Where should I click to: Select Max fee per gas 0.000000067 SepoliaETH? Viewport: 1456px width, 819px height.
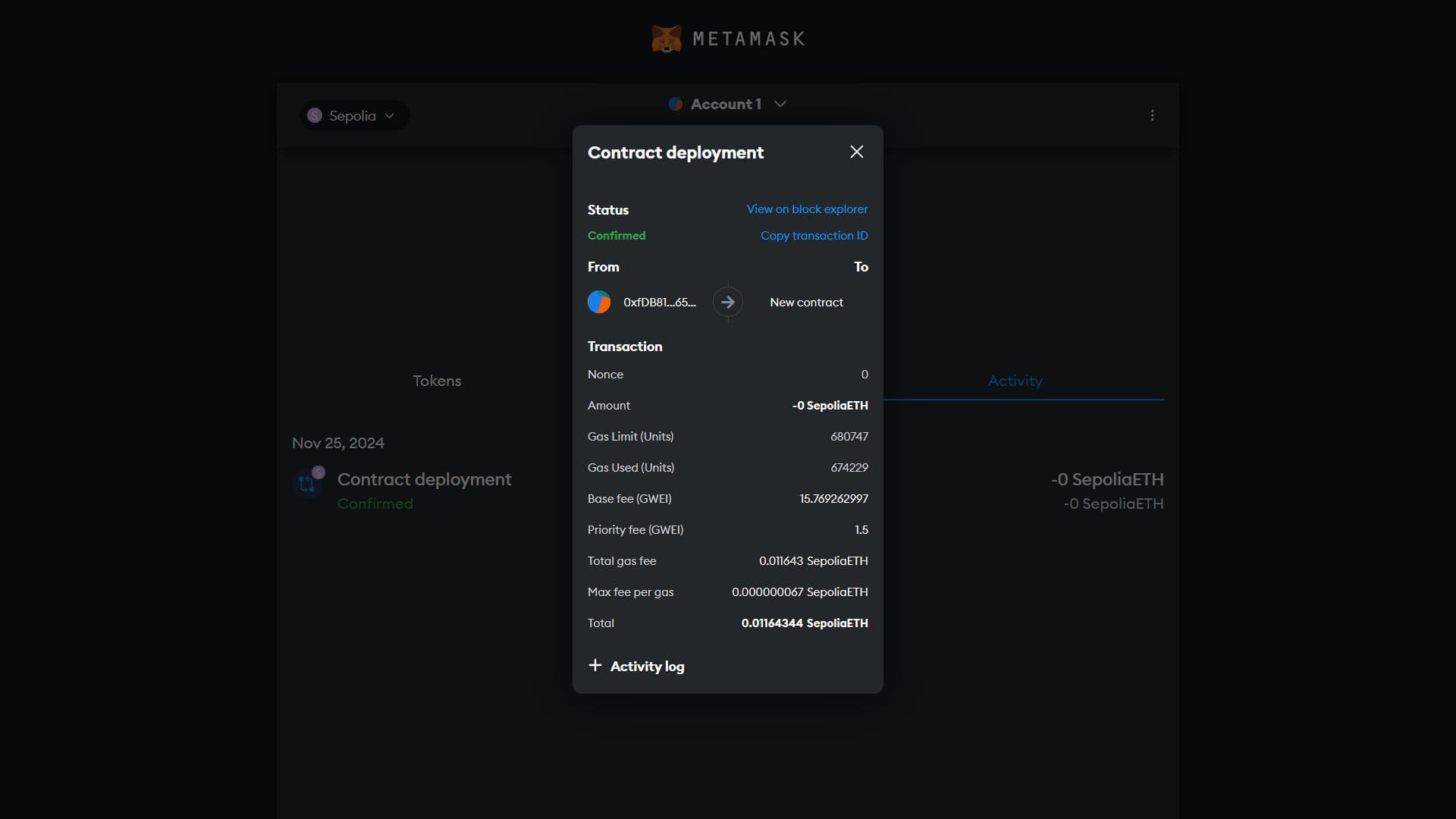(799, 592)
